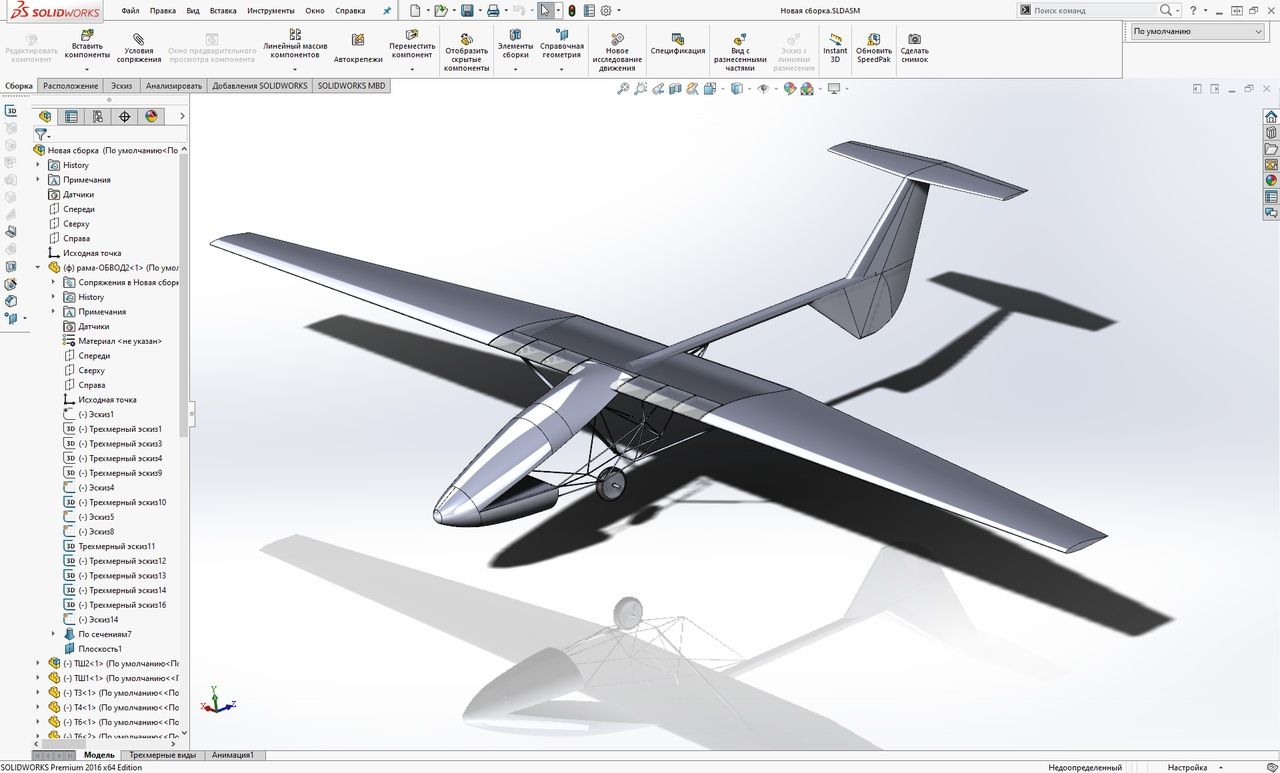1280x773 pixels.
Task: Toggle the hide/show items eye icon
Action: [x=763, y=89]
